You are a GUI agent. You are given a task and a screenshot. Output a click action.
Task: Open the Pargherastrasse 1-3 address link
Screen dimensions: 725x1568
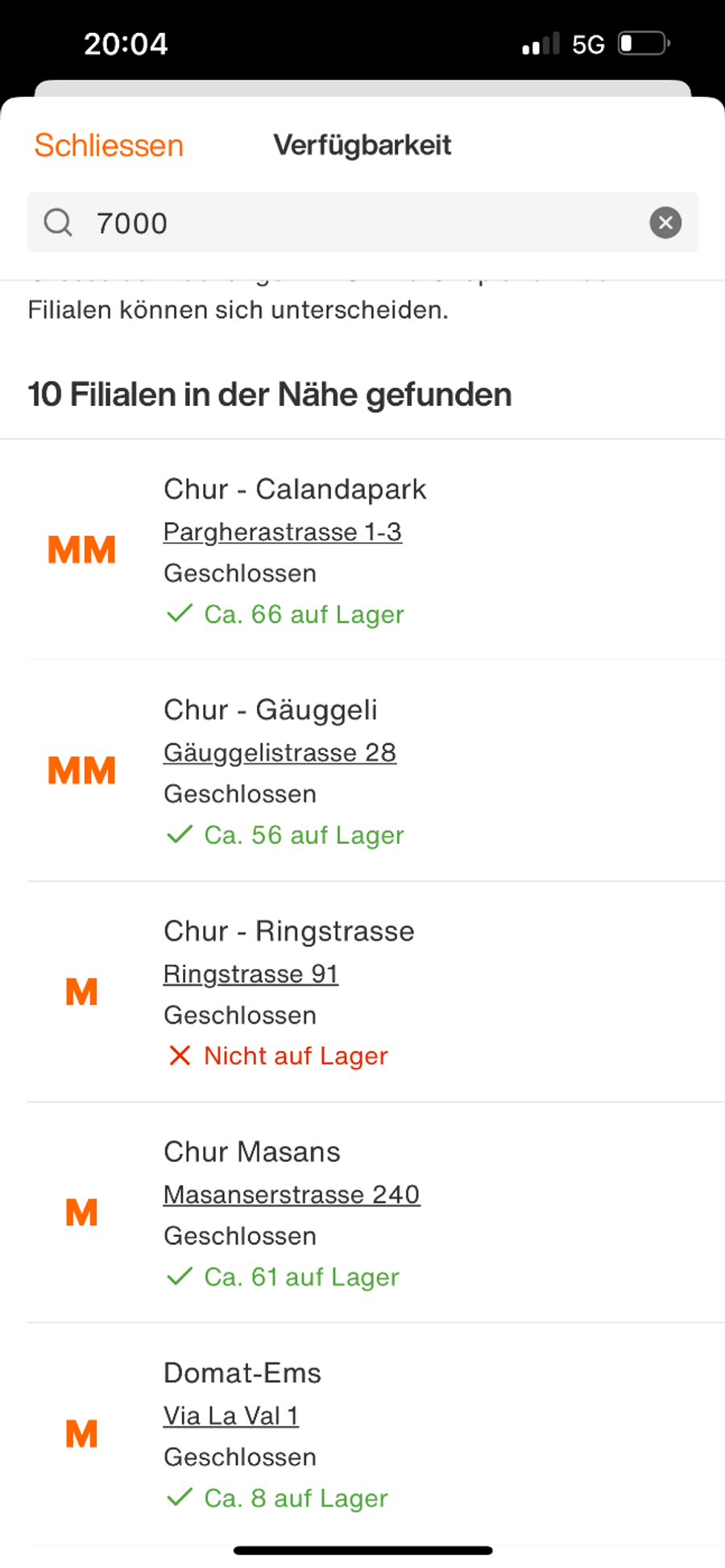pos(282,532)
